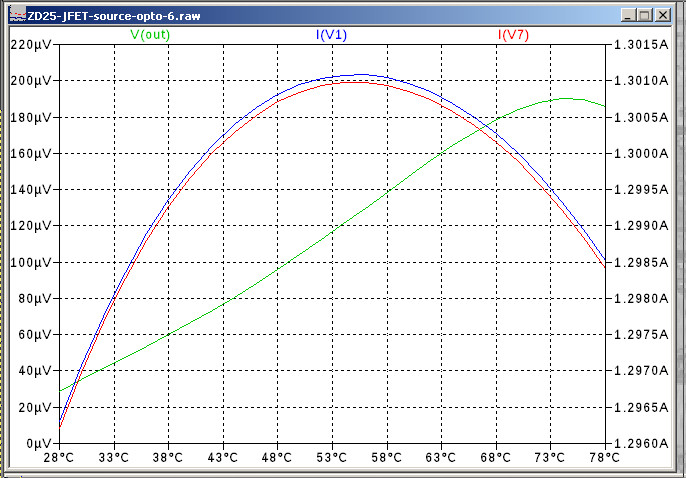Click the 68°C temperature axis label
Screen dimensions: 686x478
click(496, 457)
